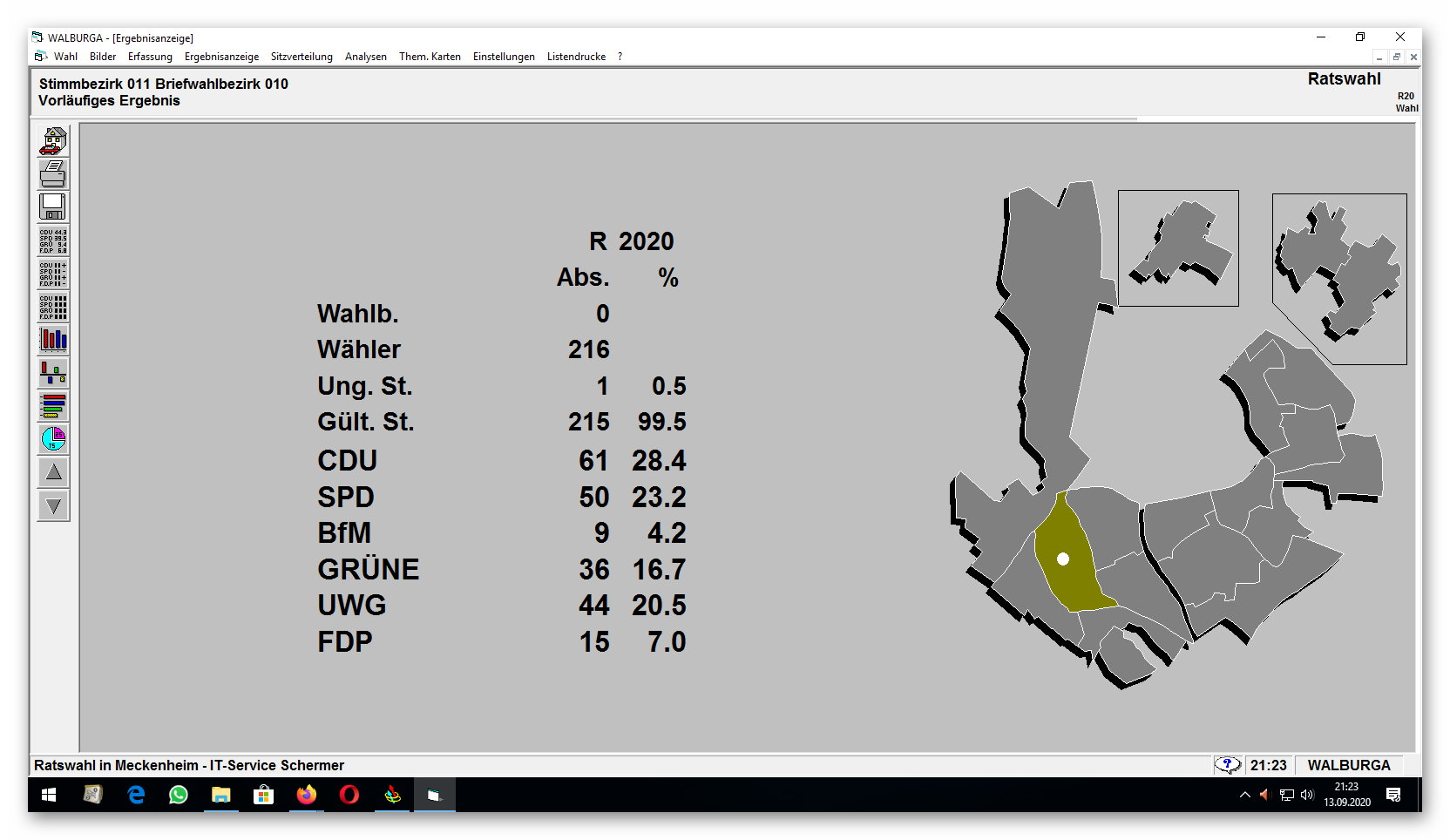Click the up arrow navigation button

(x=53, y=472)
